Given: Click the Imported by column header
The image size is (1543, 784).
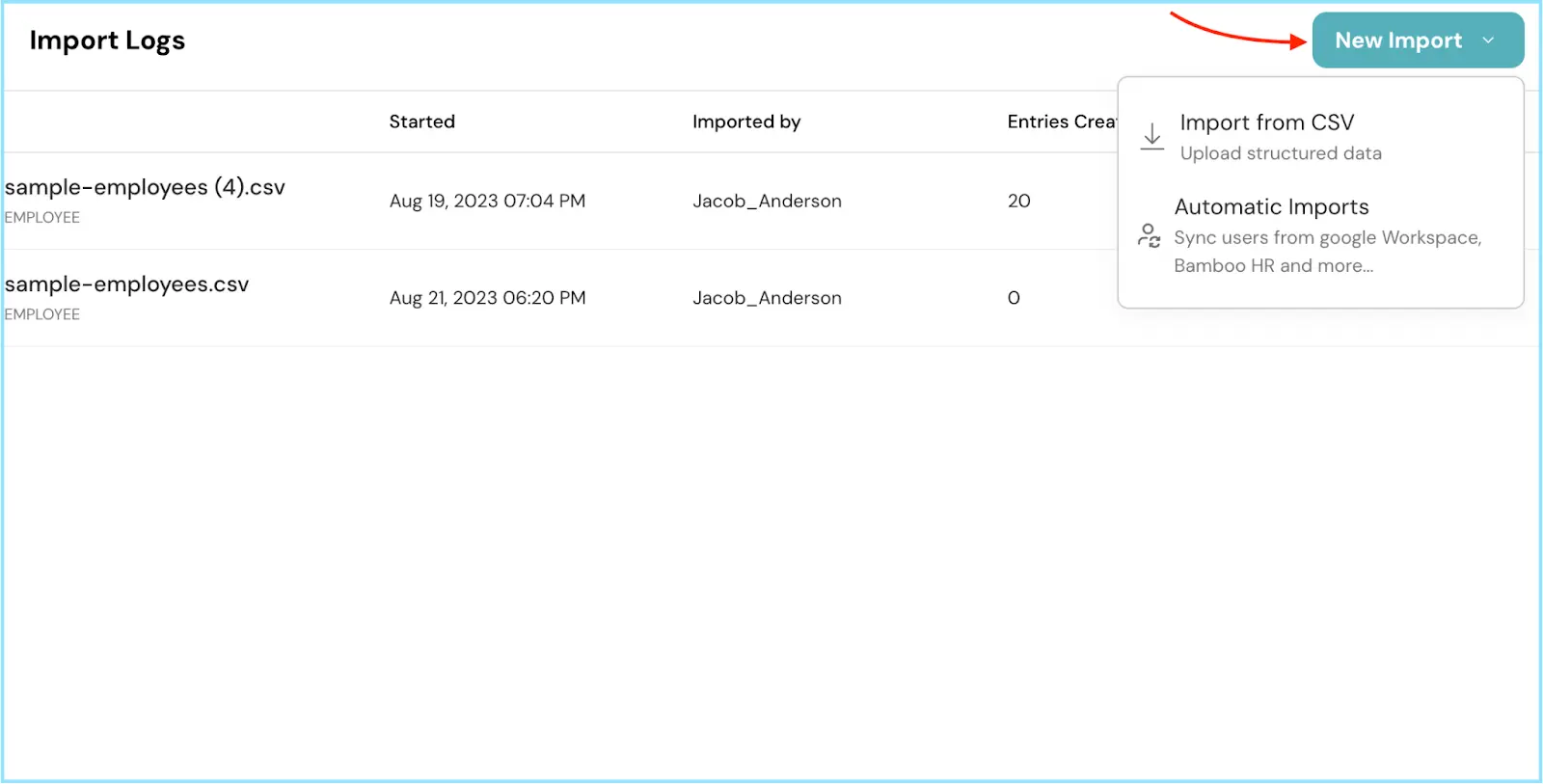Looking at the screenshot, I should 745,122.
